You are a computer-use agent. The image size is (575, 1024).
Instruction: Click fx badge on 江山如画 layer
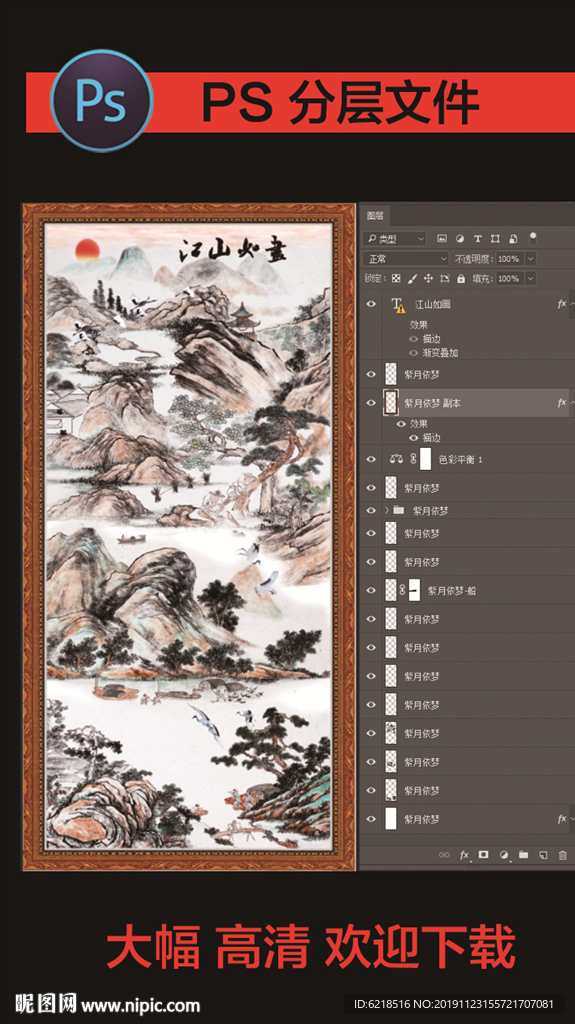[x=561, y=304]
